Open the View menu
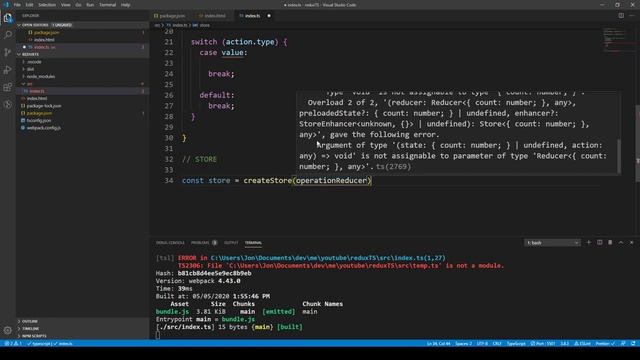This screenshot has height=360, width=640. pos(66,5)
